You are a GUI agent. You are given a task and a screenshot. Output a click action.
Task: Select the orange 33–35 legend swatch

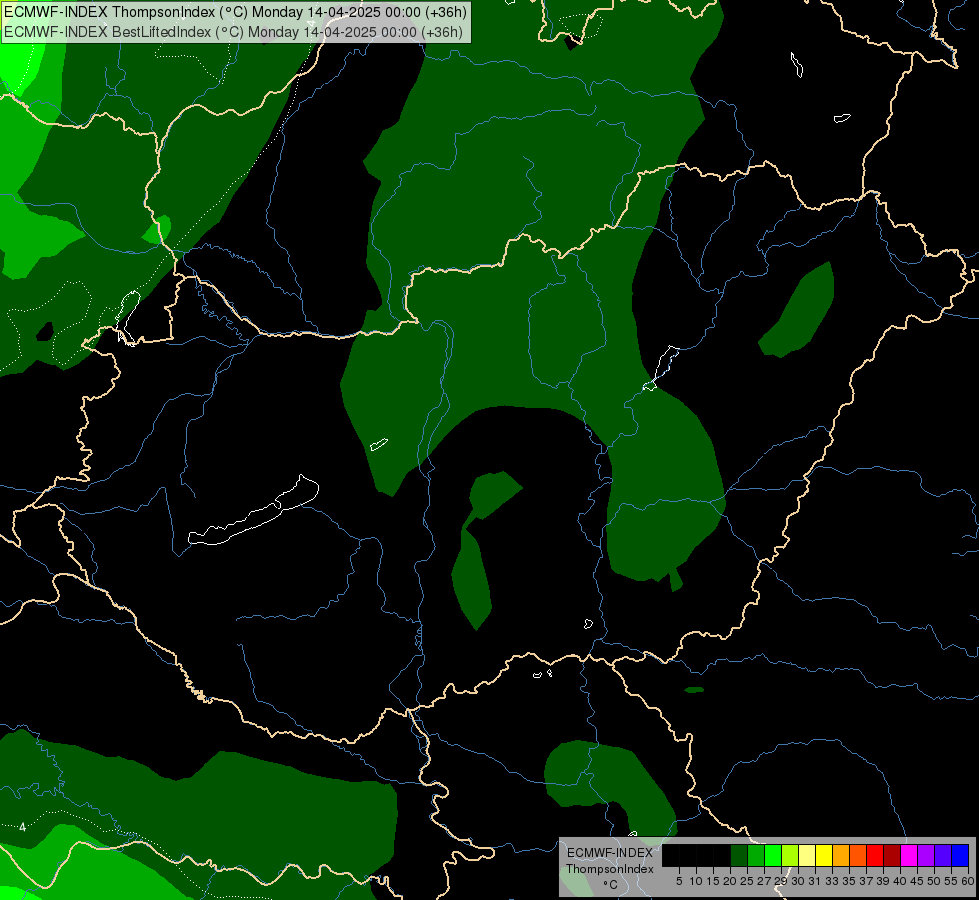[841, 855]
